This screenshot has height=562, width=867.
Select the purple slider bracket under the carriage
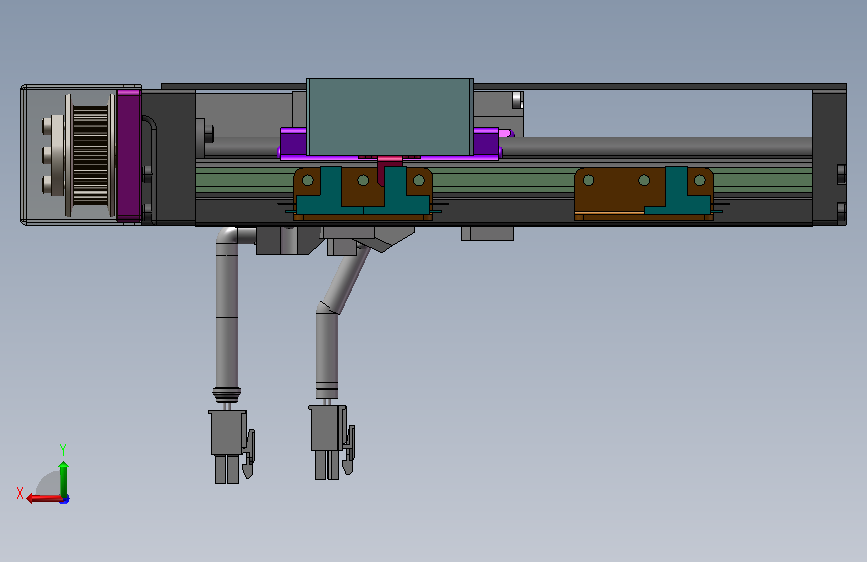click(x=390, y=144)
